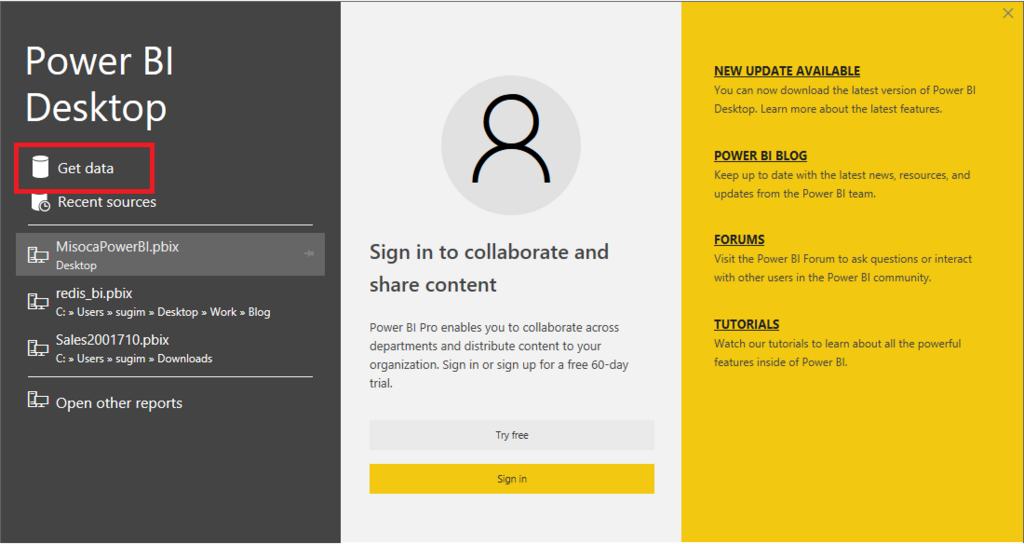The width and height of the screenshot is (1024, 544).
Task: Click the Try free button
Action: coord(511,435)
